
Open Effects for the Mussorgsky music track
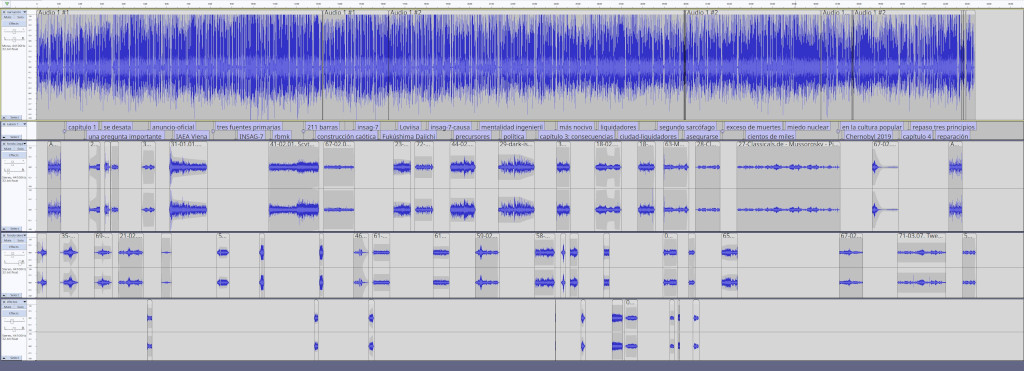pyautogui.click(x=14, y=155)
